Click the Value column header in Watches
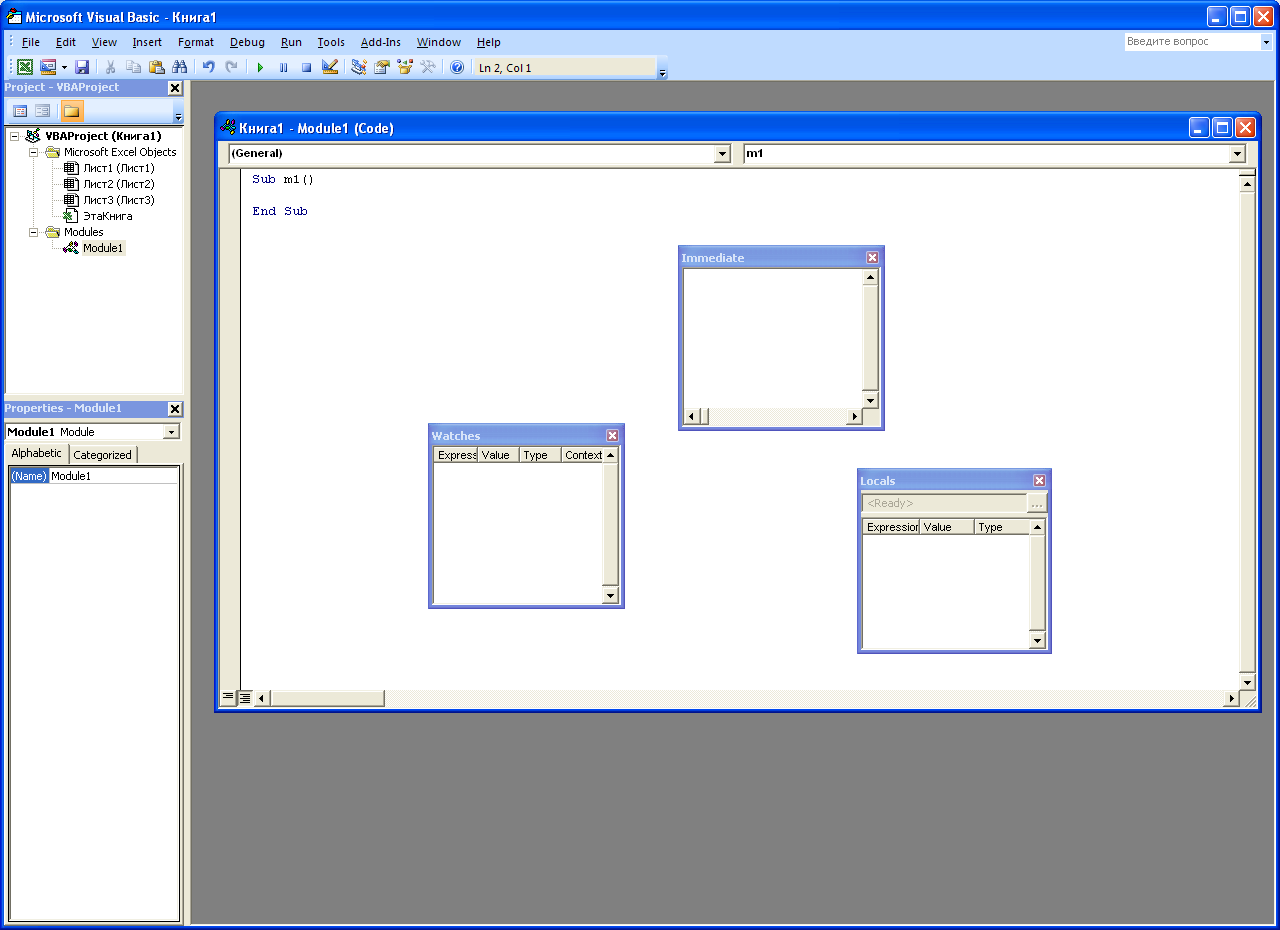Viewport: 1280px width, 930px height. point(499,455)
